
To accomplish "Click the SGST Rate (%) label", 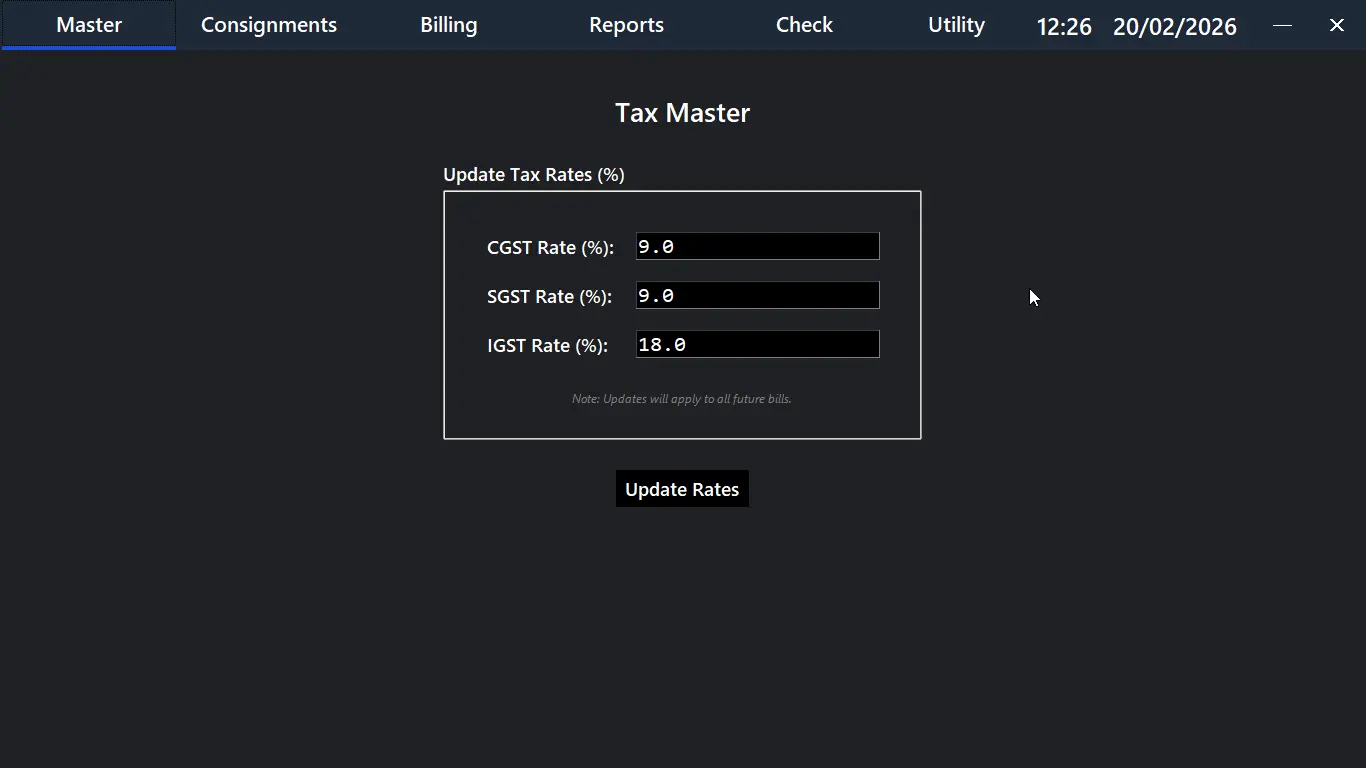I will tap(549, 296).
